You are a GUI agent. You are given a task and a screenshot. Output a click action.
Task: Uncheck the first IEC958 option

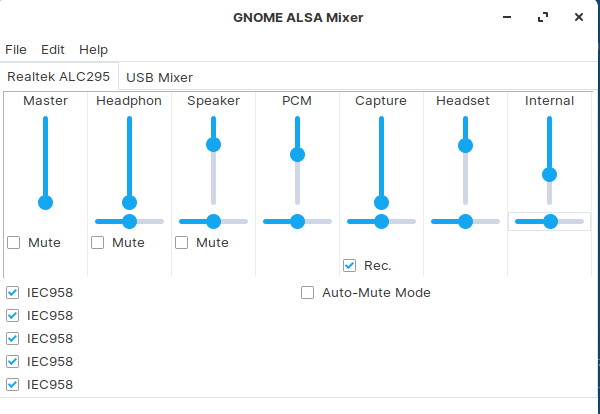13,293
